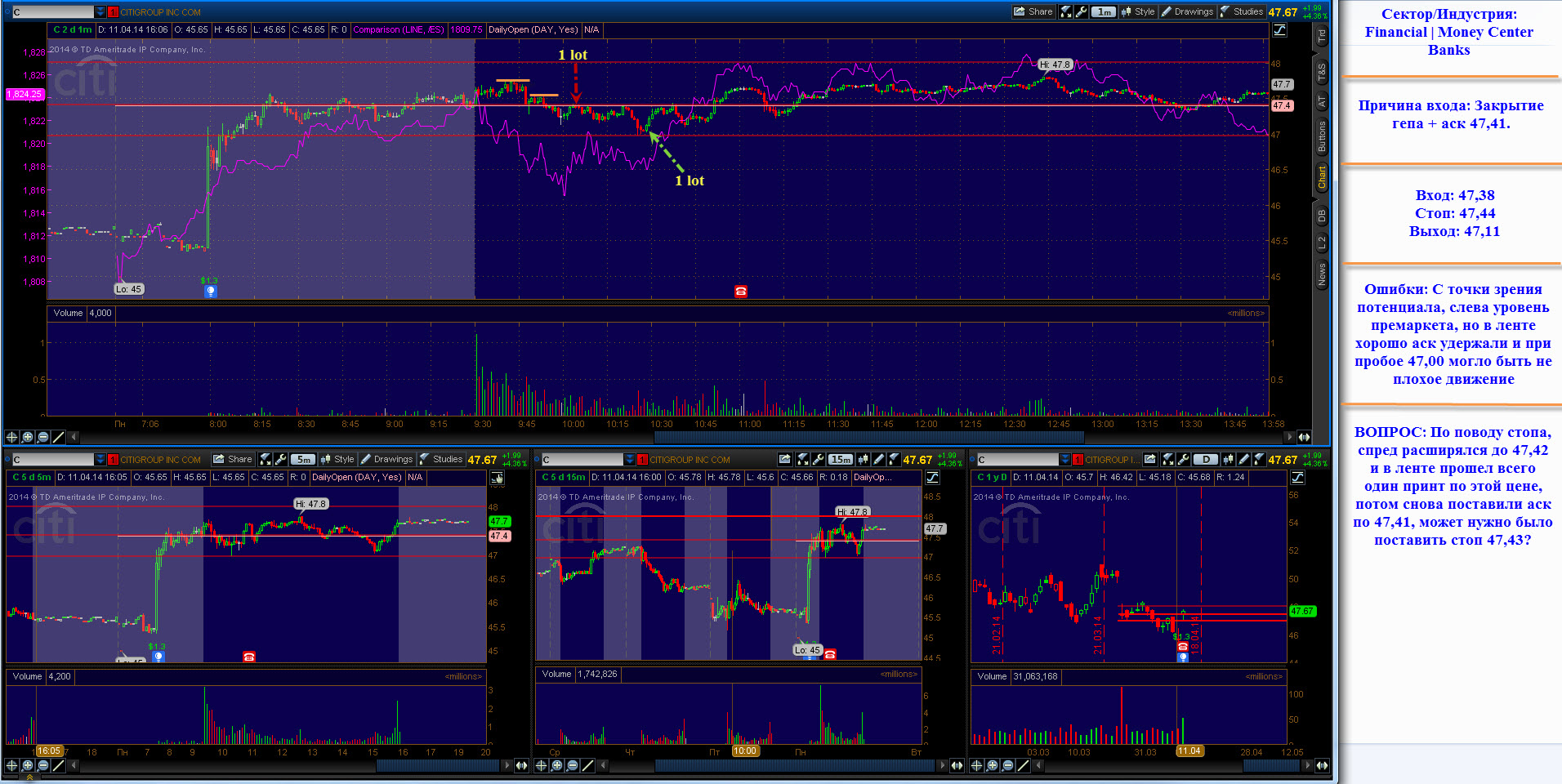
Task: Open wrench settings on the 15m chart
Action: tap(818, 459)
